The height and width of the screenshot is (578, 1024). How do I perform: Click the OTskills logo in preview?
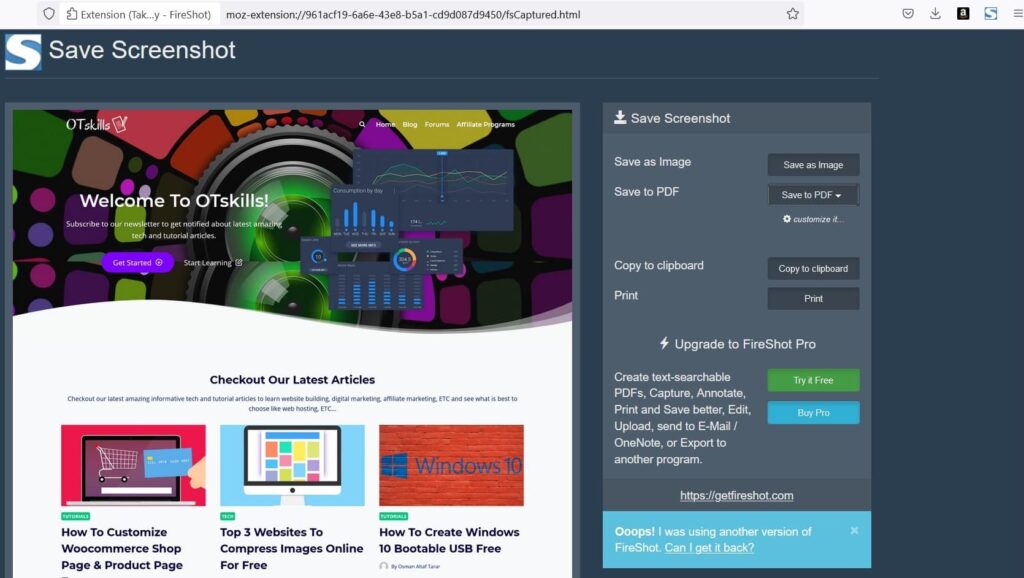click(96, 123)
